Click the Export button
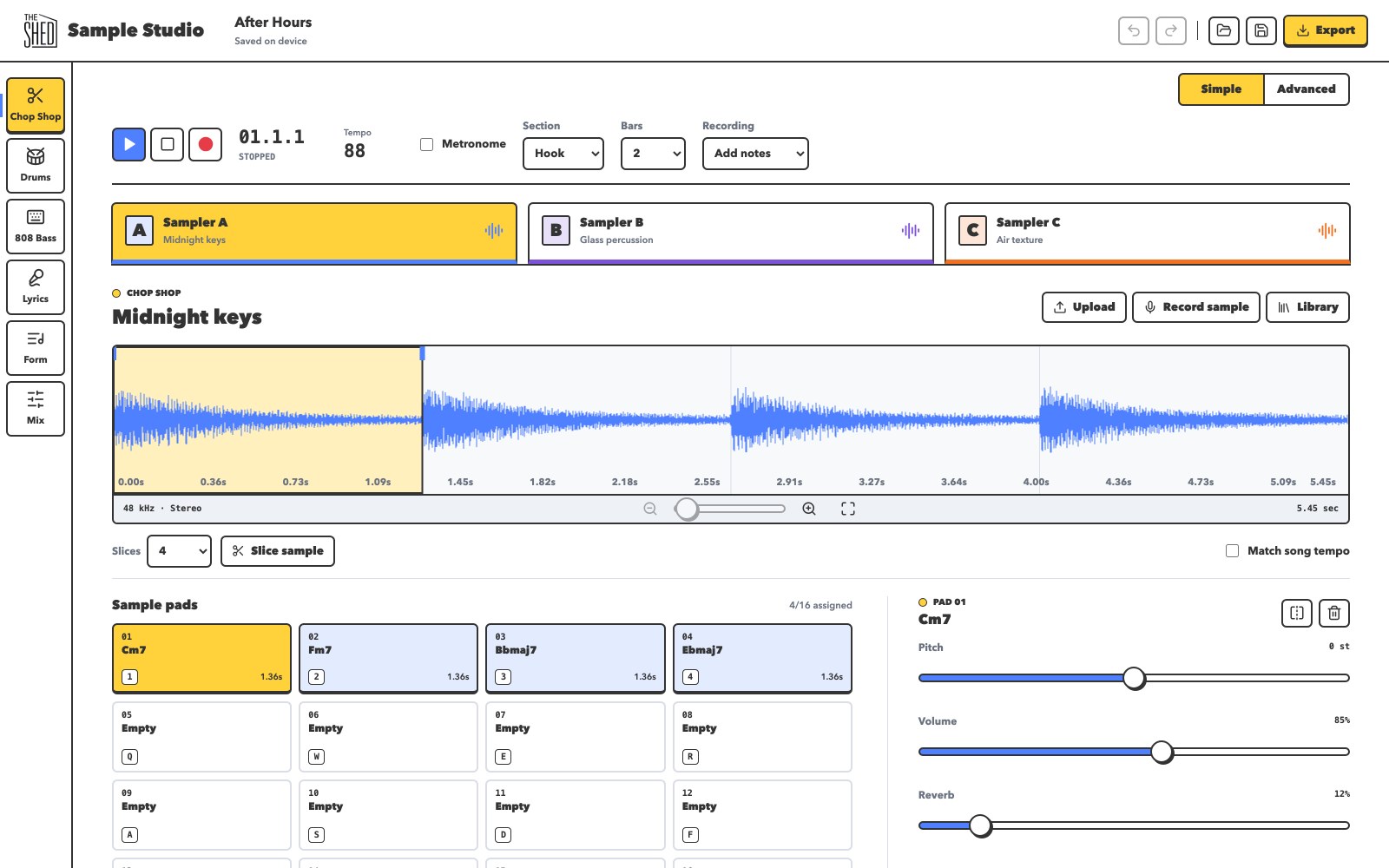1389x868 pixels. 1326,30
